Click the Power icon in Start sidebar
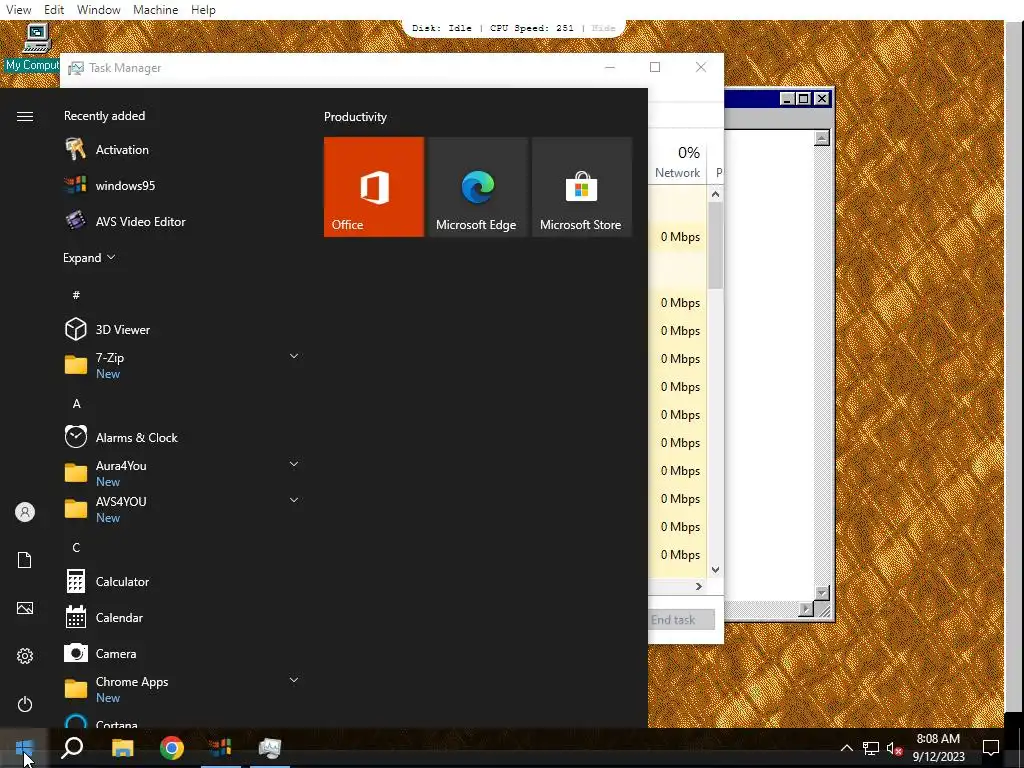Viewport: 1024px width, 768px height. point(25,704)
